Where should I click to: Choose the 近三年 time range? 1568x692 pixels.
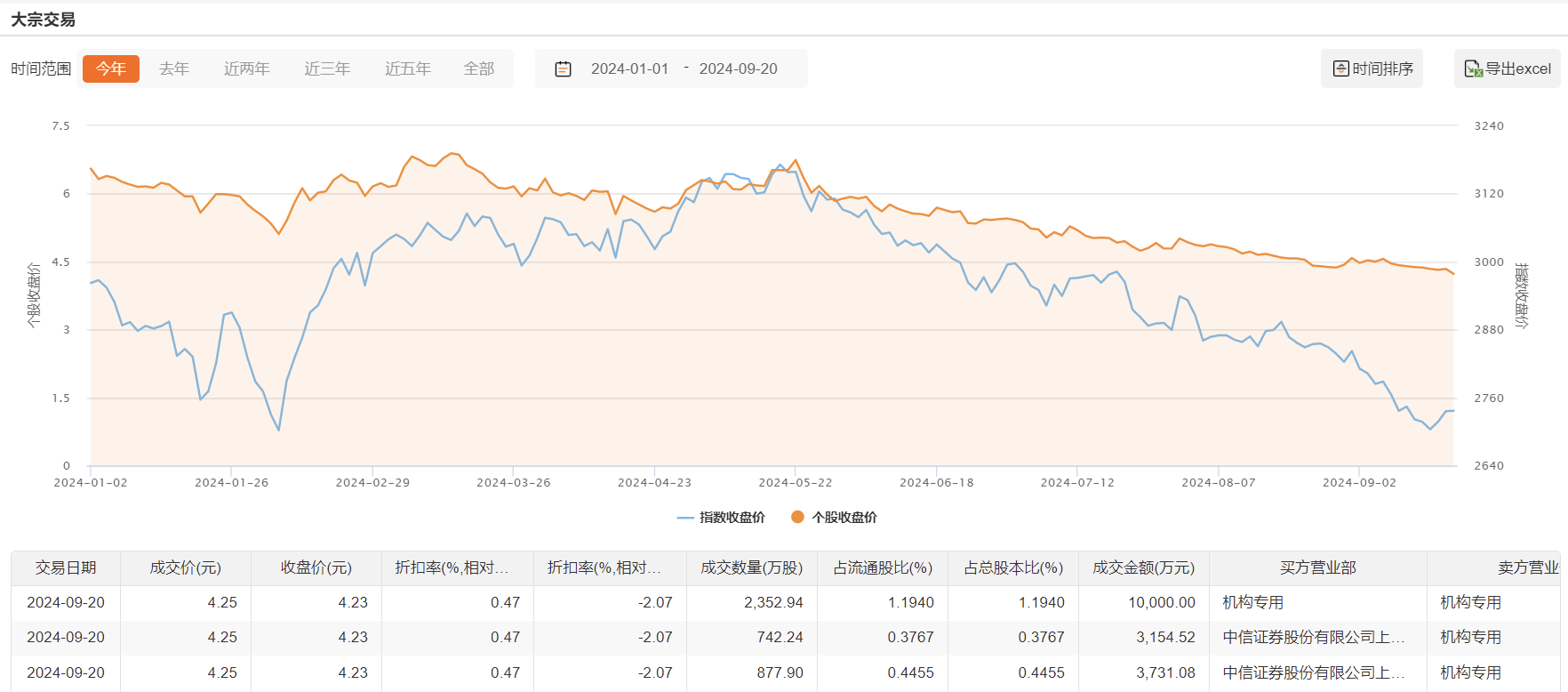point(327,68)
